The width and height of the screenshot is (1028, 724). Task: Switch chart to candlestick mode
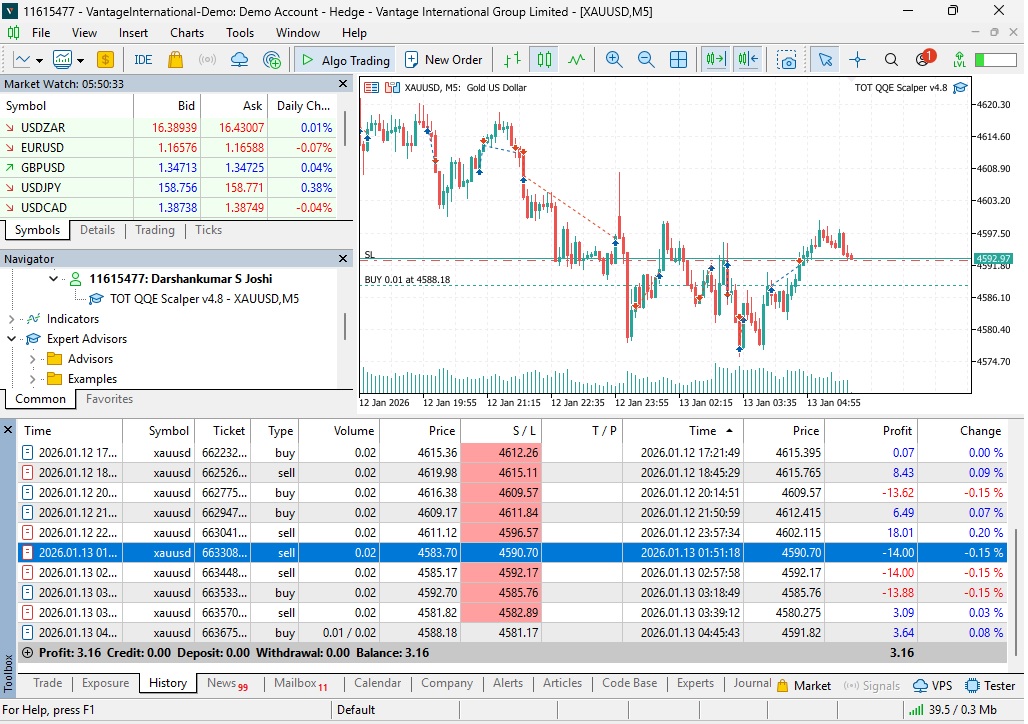[544, 60]
